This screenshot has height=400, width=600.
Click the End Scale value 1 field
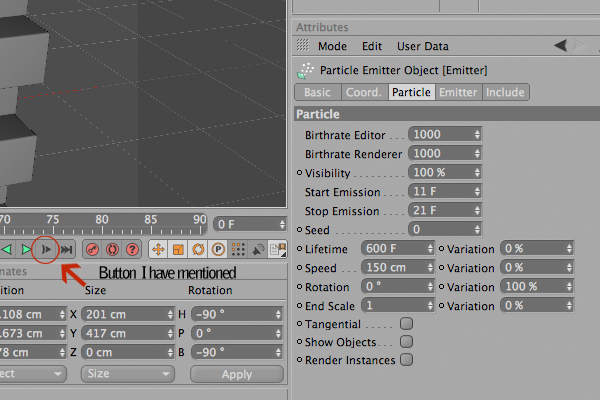398,306
